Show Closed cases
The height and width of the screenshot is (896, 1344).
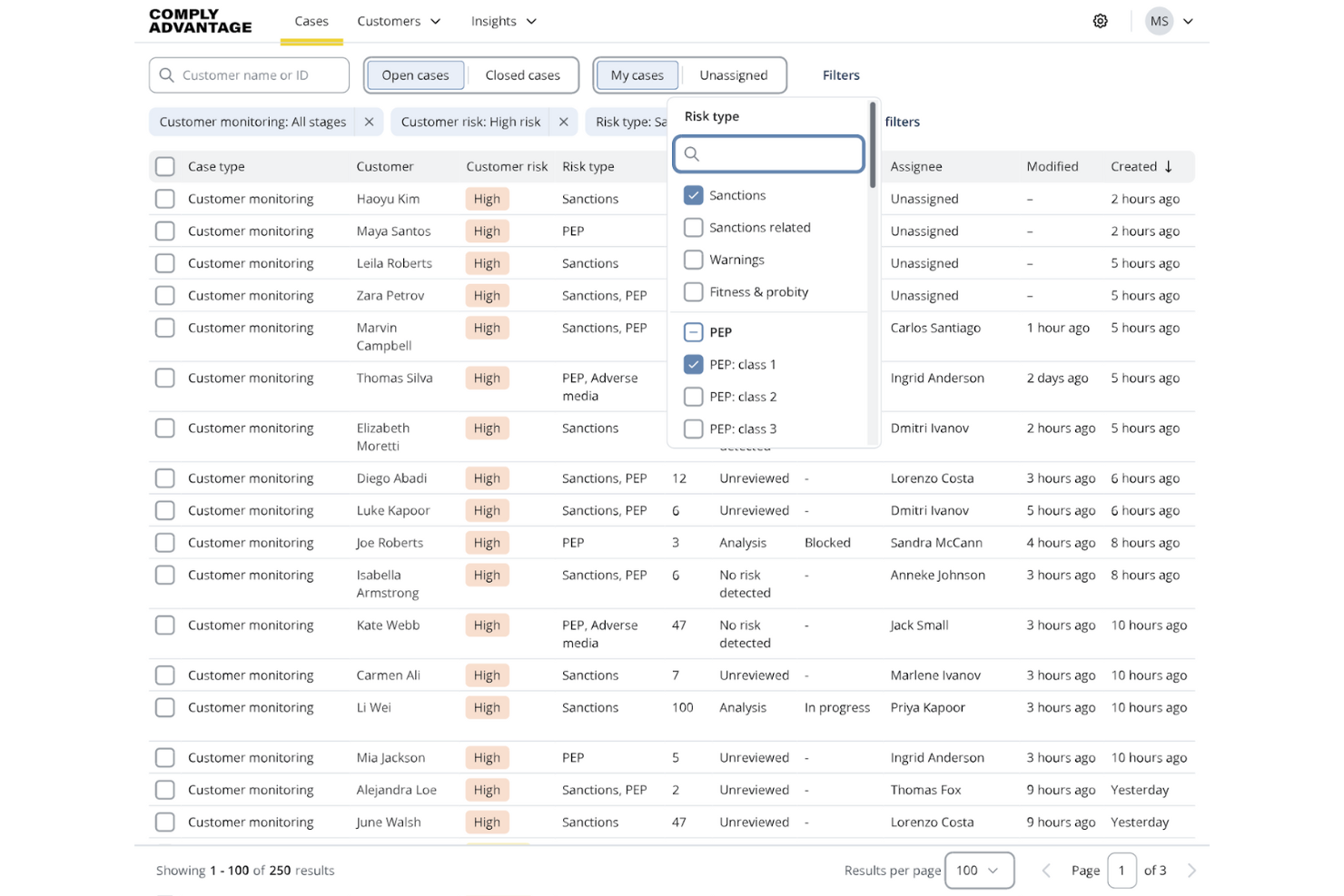(x=522, y=75)
